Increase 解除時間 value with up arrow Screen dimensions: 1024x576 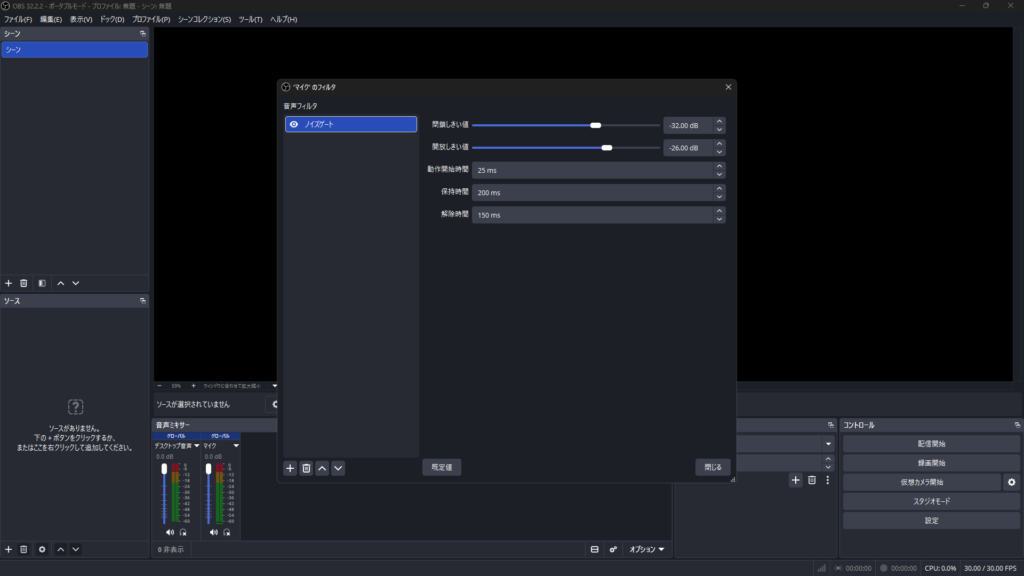pyautogui.click(x=719, y=211)
